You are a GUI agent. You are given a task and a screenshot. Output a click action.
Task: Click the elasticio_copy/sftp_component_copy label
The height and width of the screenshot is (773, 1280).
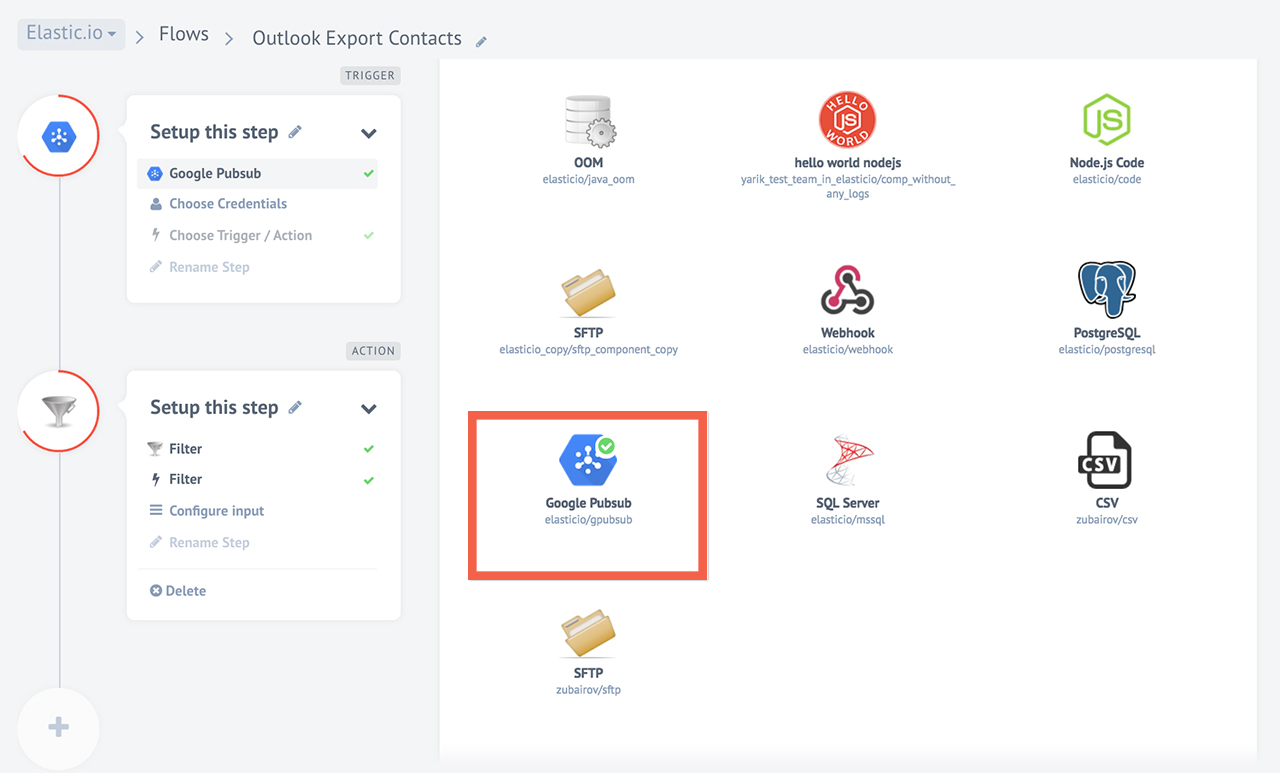coord(589,350)
